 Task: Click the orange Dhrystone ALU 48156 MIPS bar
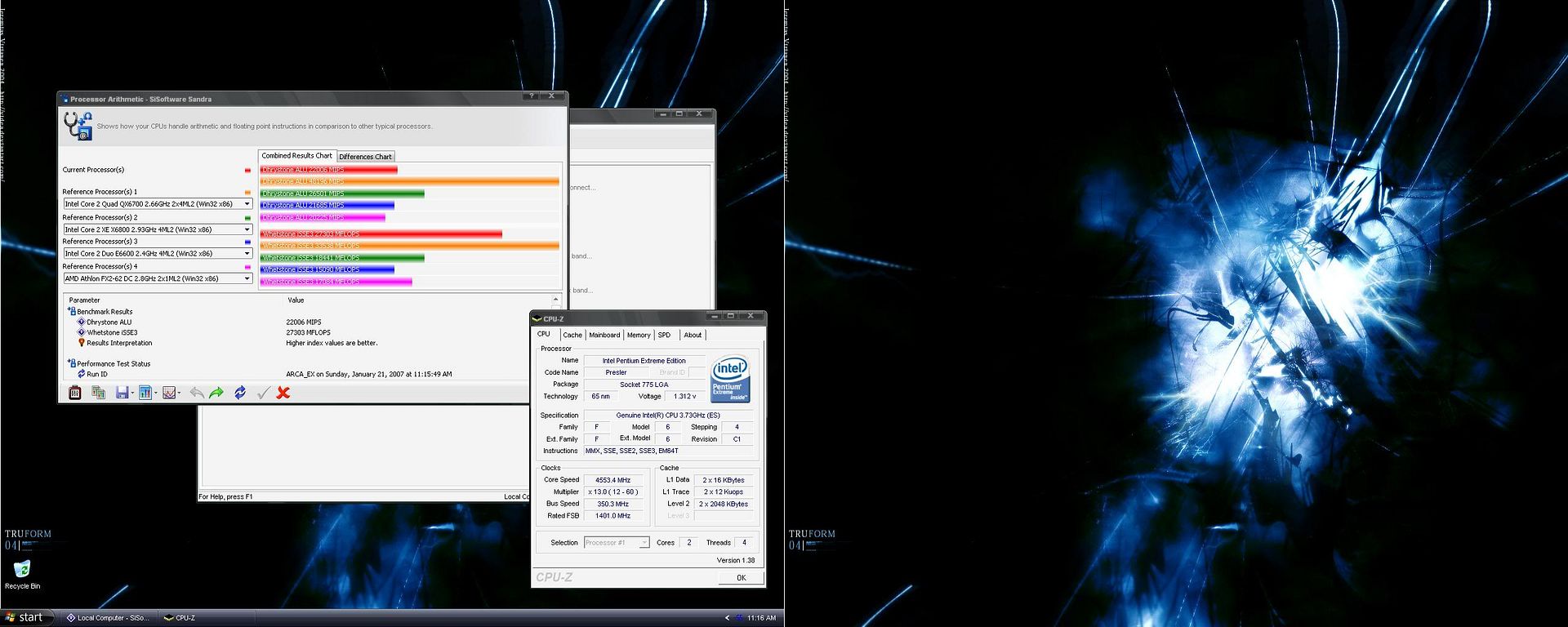click(x=410, y=181)
